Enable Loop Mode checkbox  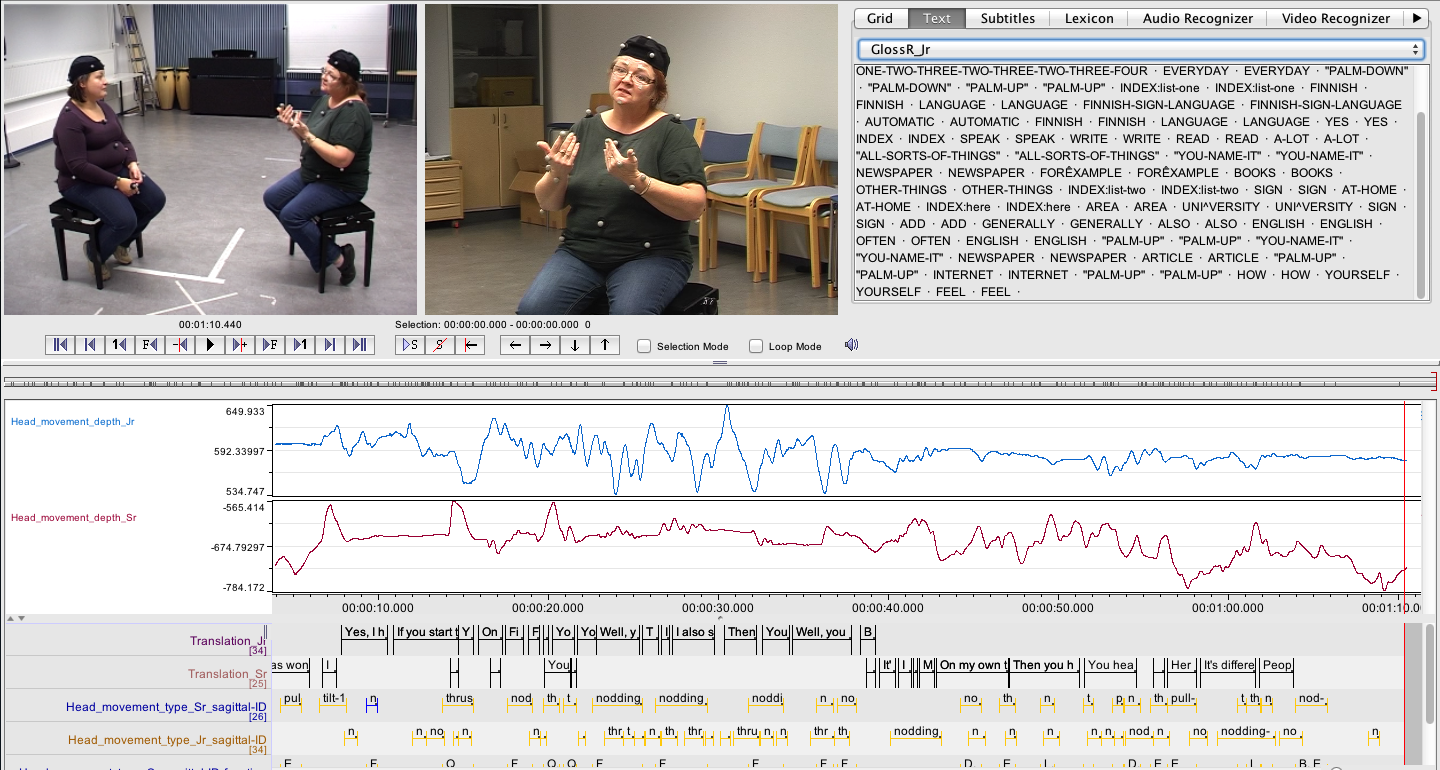click(x=756, y=346)
